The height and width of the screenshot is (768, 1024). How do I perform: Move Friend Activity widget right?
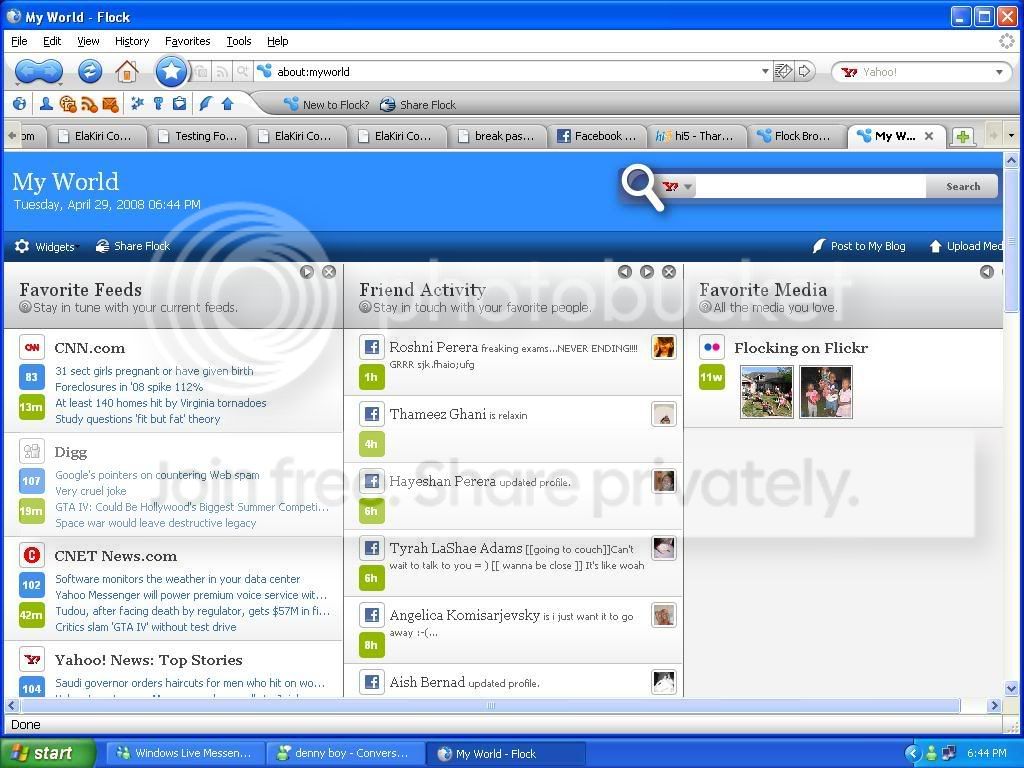click(x=647, y=272)
